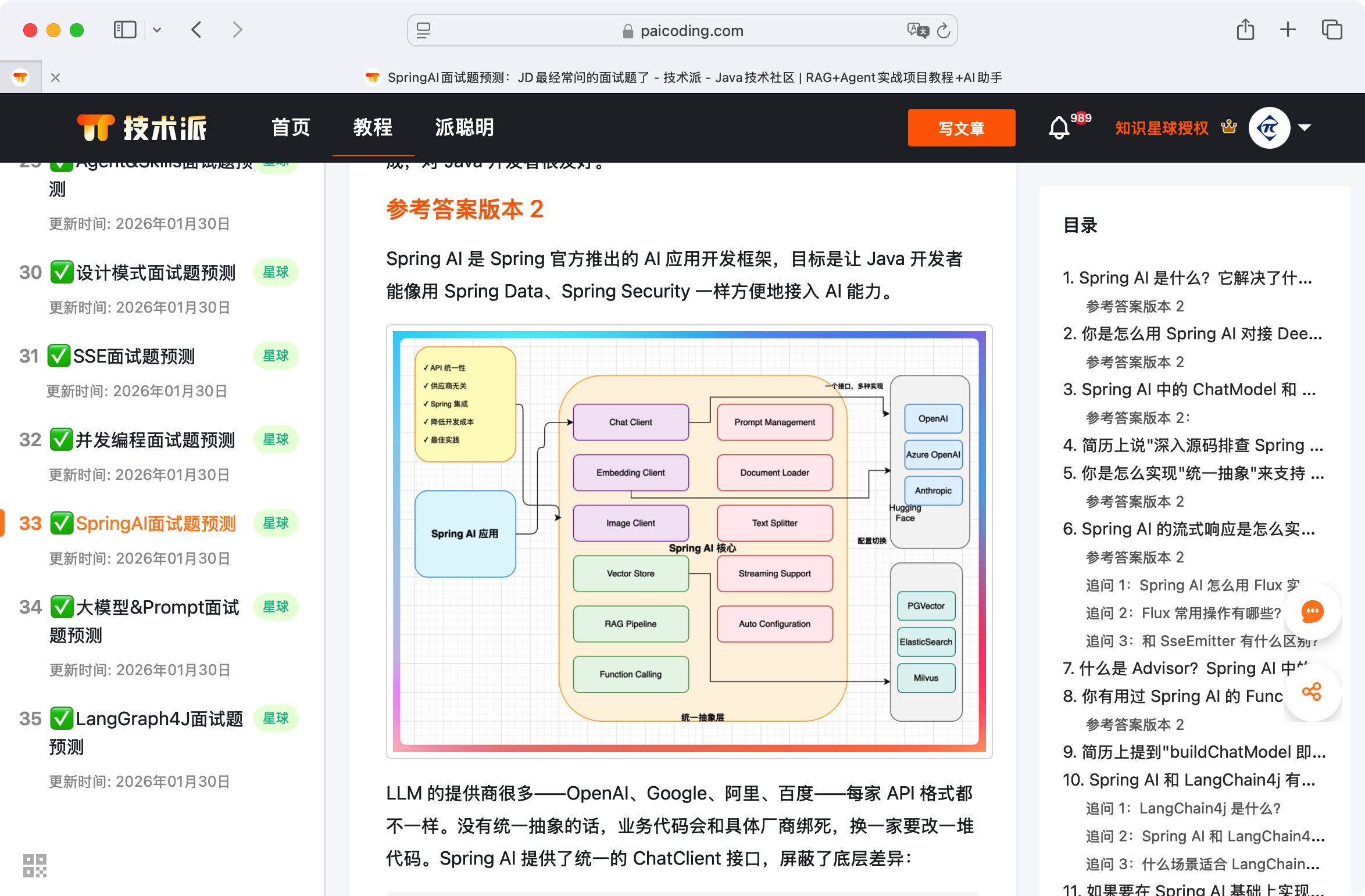The image size is (1365, 896).
Task: Click the green checkmark beside SSE面试题预测
Action: point(59,356)
